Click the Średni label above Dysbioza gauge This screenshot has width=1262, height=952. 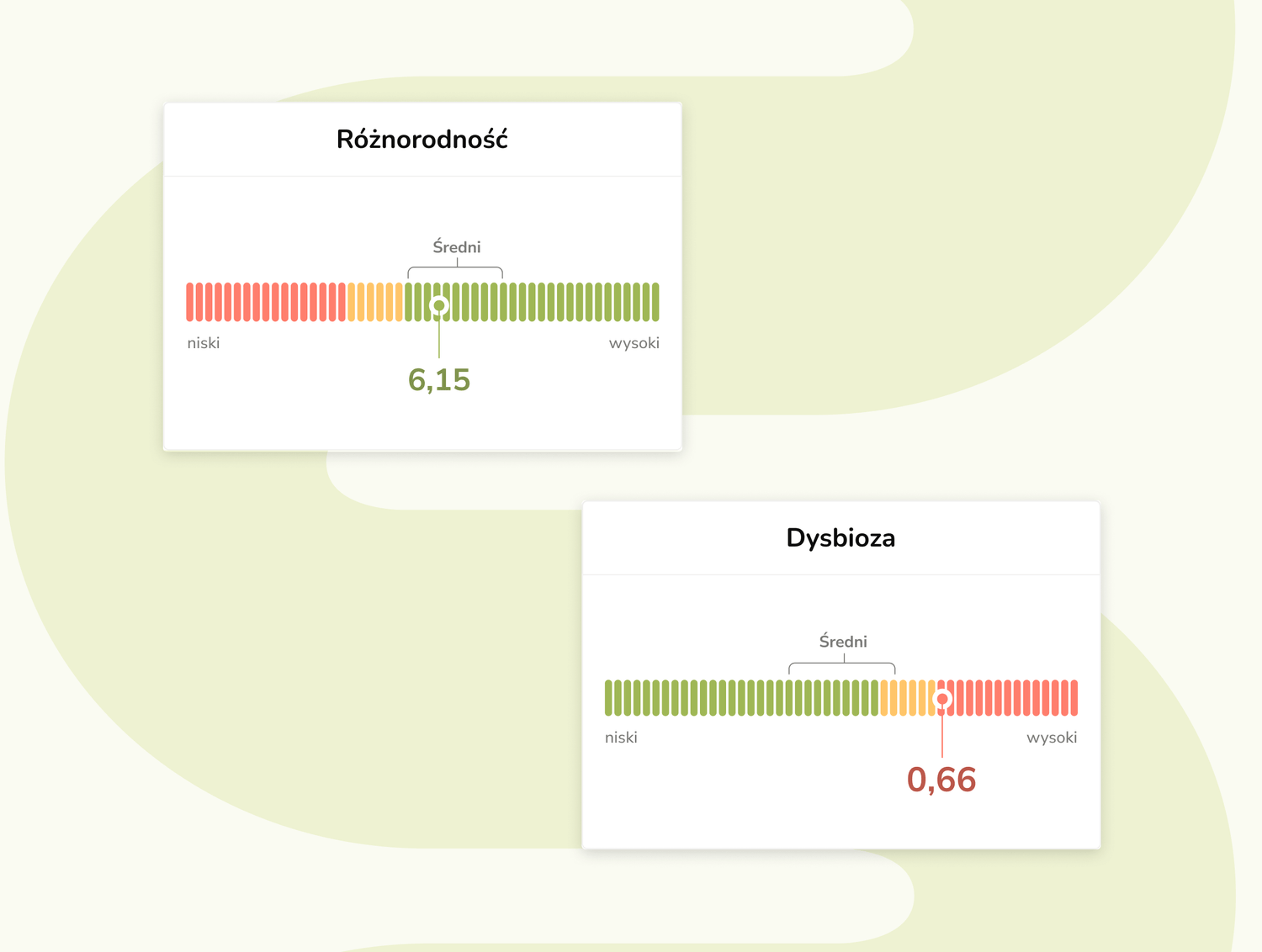[x=843, y=642]
